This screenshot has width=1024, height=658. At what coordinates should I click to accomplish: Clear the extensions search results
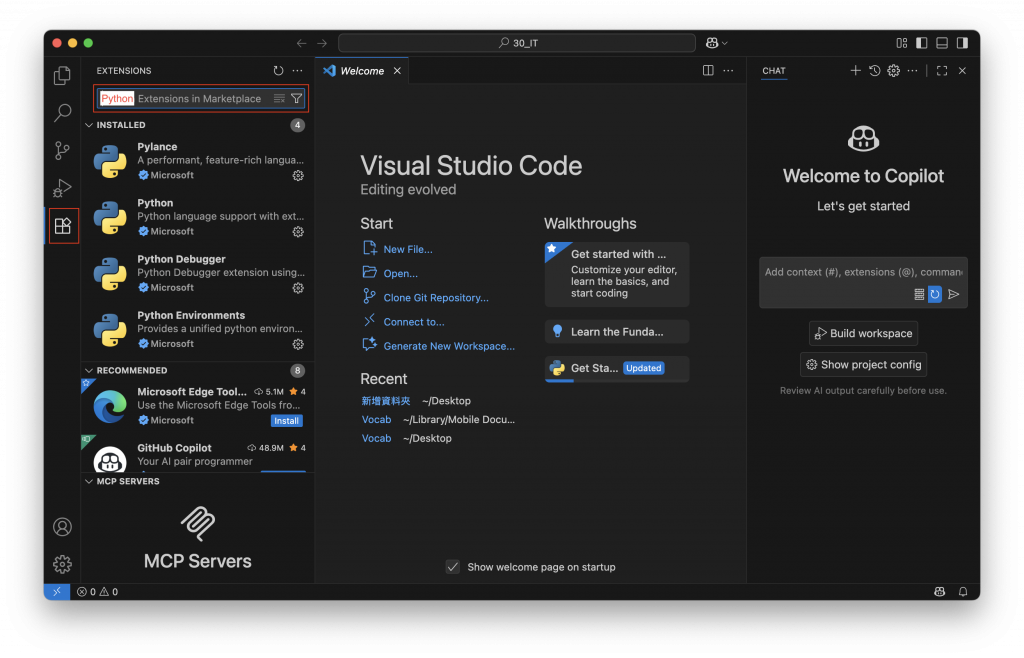[280, 99]
